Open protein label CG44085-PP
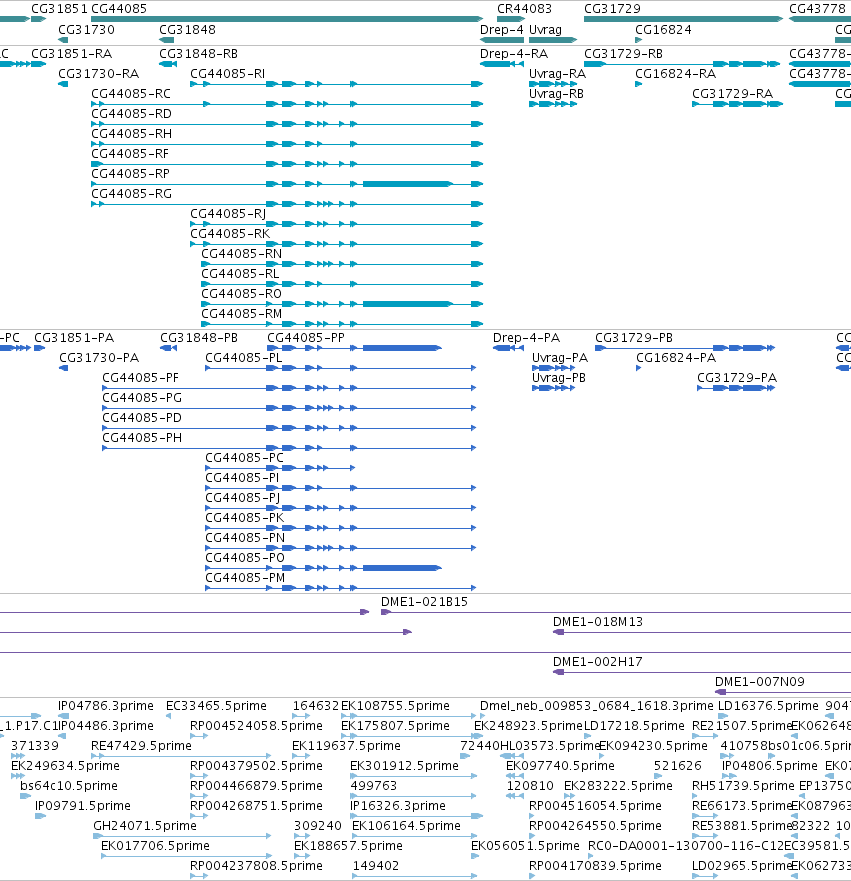 [x=306, y=338]
